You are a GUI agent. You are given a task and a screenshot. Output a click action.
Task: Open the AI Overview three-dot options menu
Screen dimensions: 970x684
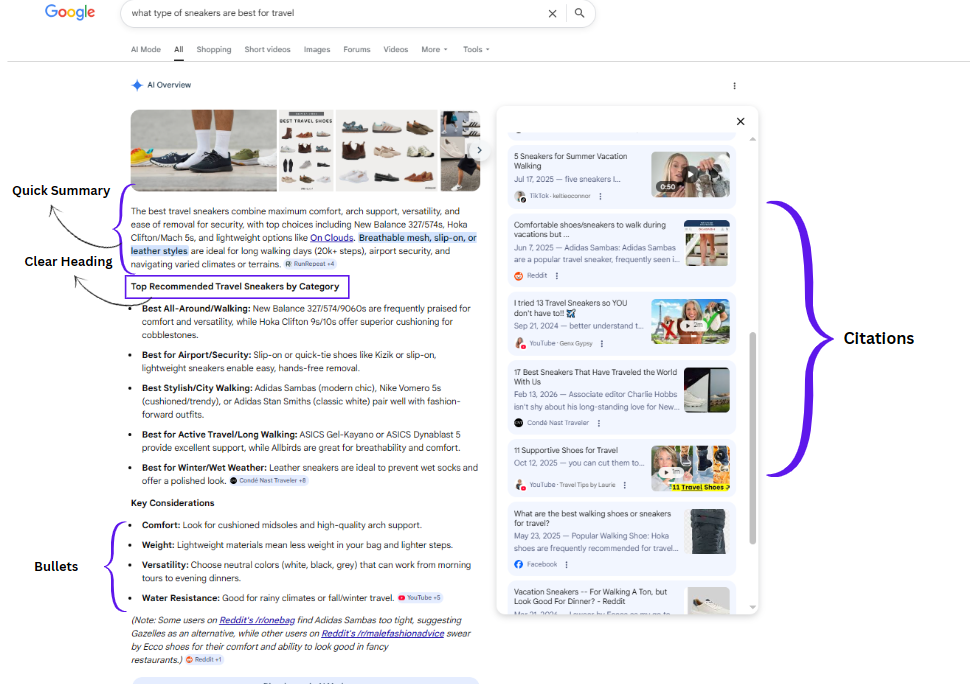point(734,86)
